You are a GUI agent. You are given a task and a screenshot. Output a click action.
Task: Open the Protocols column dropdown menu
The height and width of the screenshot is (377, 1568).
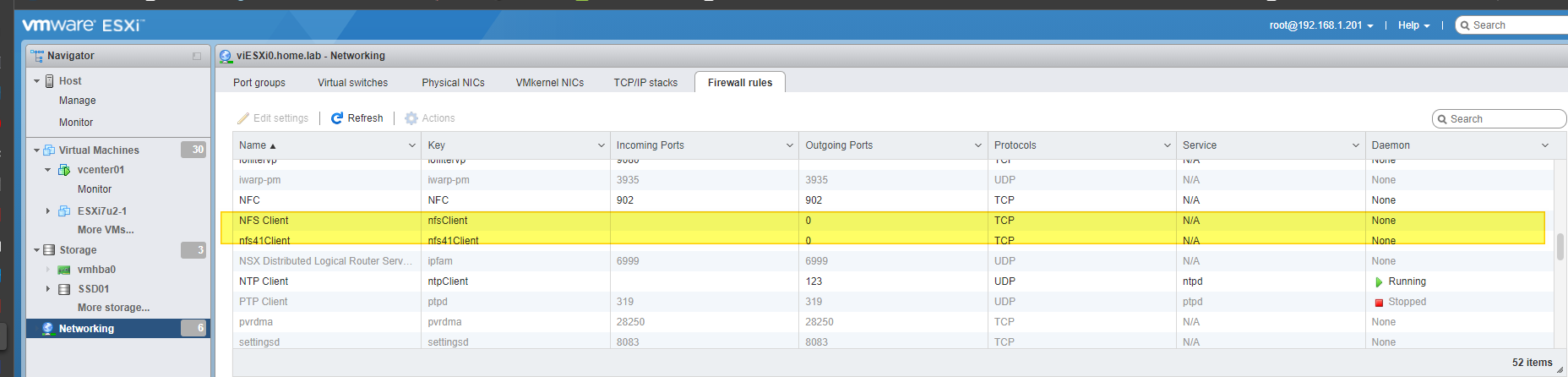pyautogui.click(x=1168, y=145)
